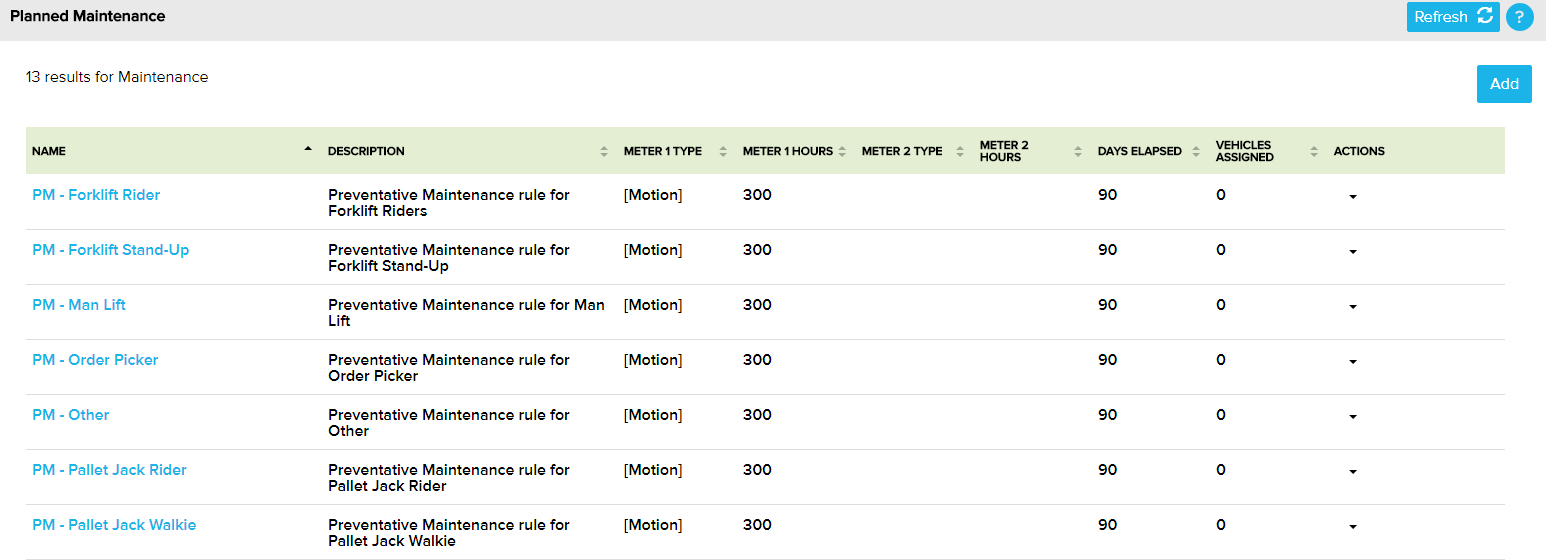
Task: Sort by Vehicles Assigned column
Action: coord(1314,152)
